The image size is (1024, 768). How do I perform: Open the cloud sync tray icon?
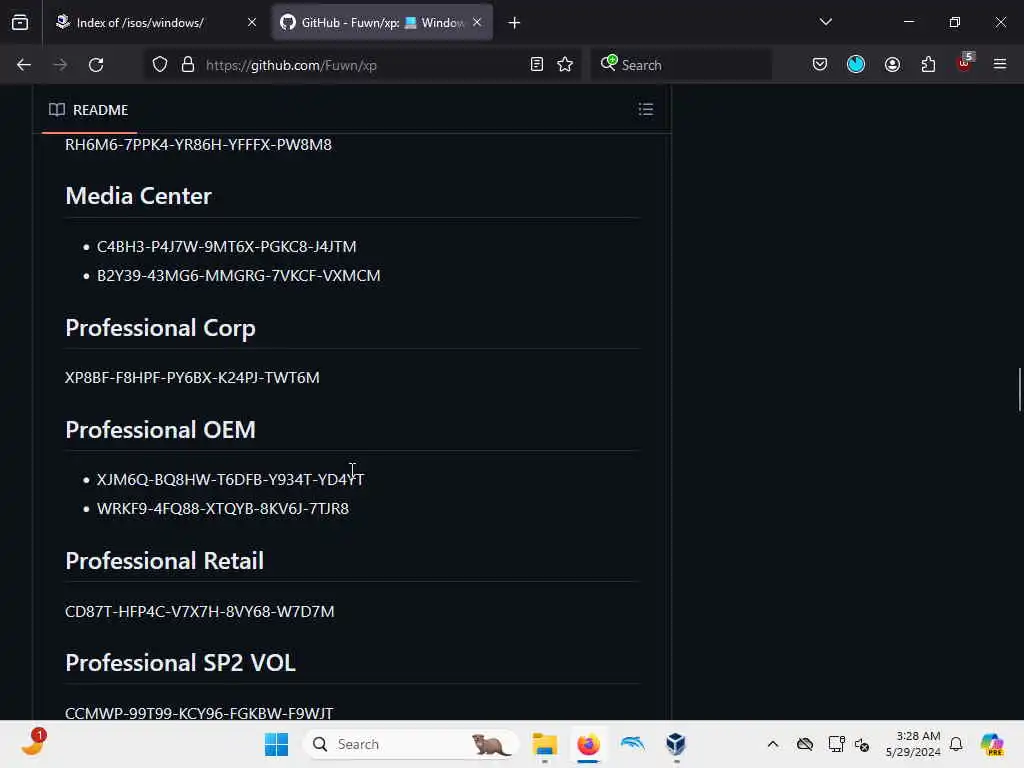(x=805, y=744)
